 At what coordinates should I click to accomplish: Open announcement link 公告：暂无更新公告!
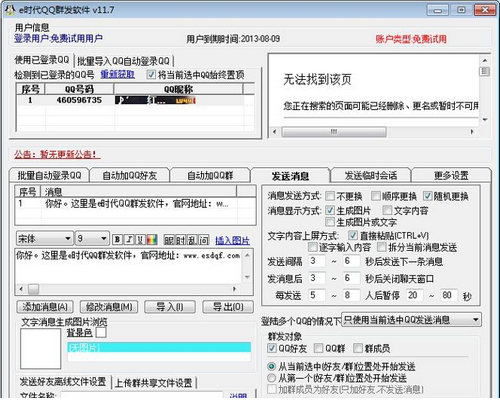[x=57, y=154]
